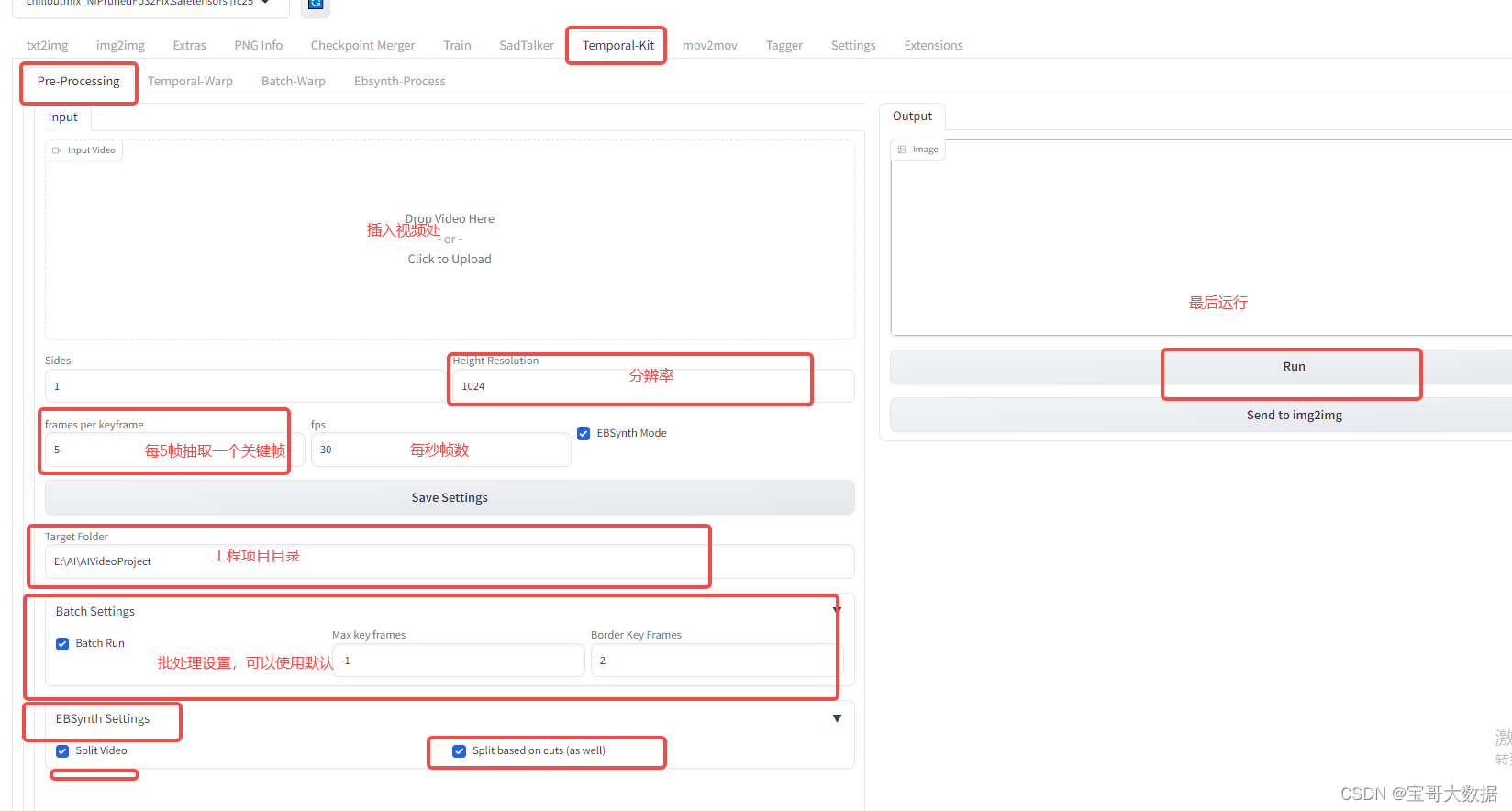
Task: Open the Extras tab
Action: click(x=190, y=45)
